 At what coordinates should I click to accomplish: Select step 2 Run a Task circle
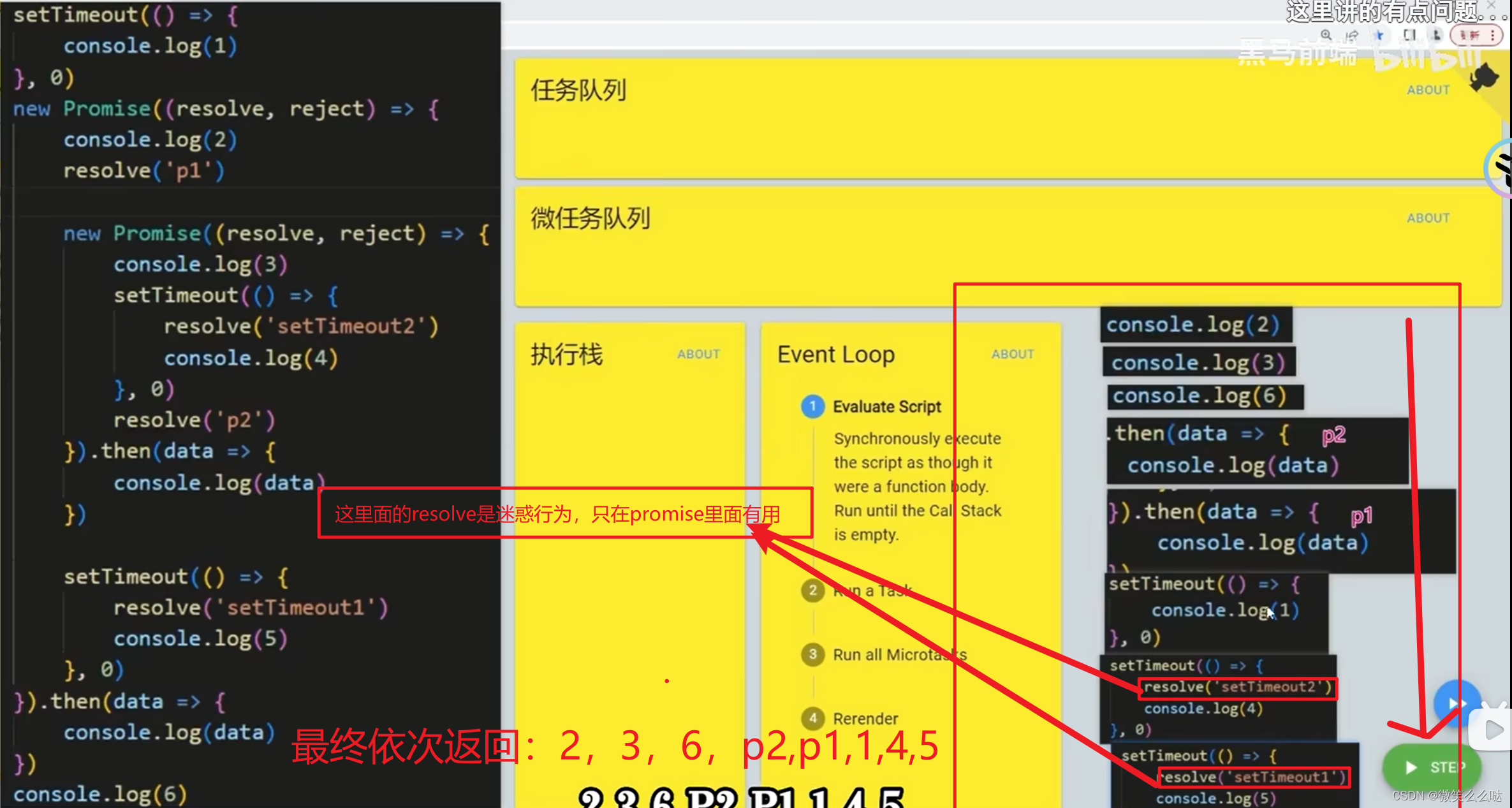(812, 591)
